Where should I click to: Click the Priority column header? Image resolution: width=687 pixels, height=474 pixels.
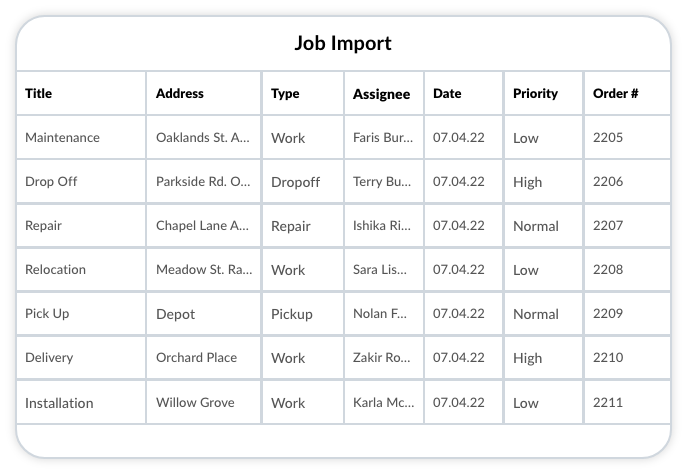(x=535, y=94)
